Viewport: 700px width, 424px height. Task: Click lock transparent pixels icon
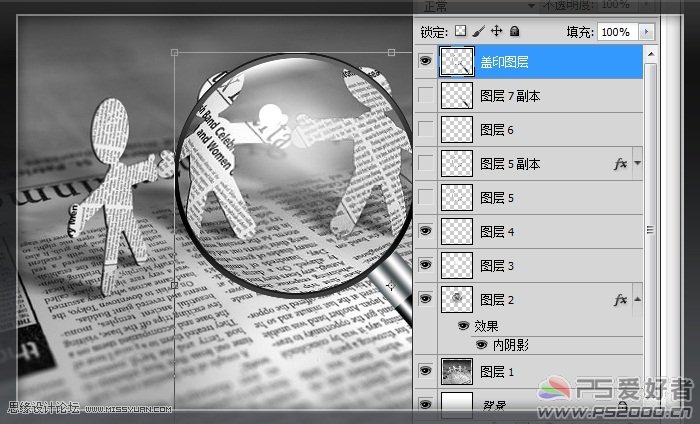coord(460,31)
